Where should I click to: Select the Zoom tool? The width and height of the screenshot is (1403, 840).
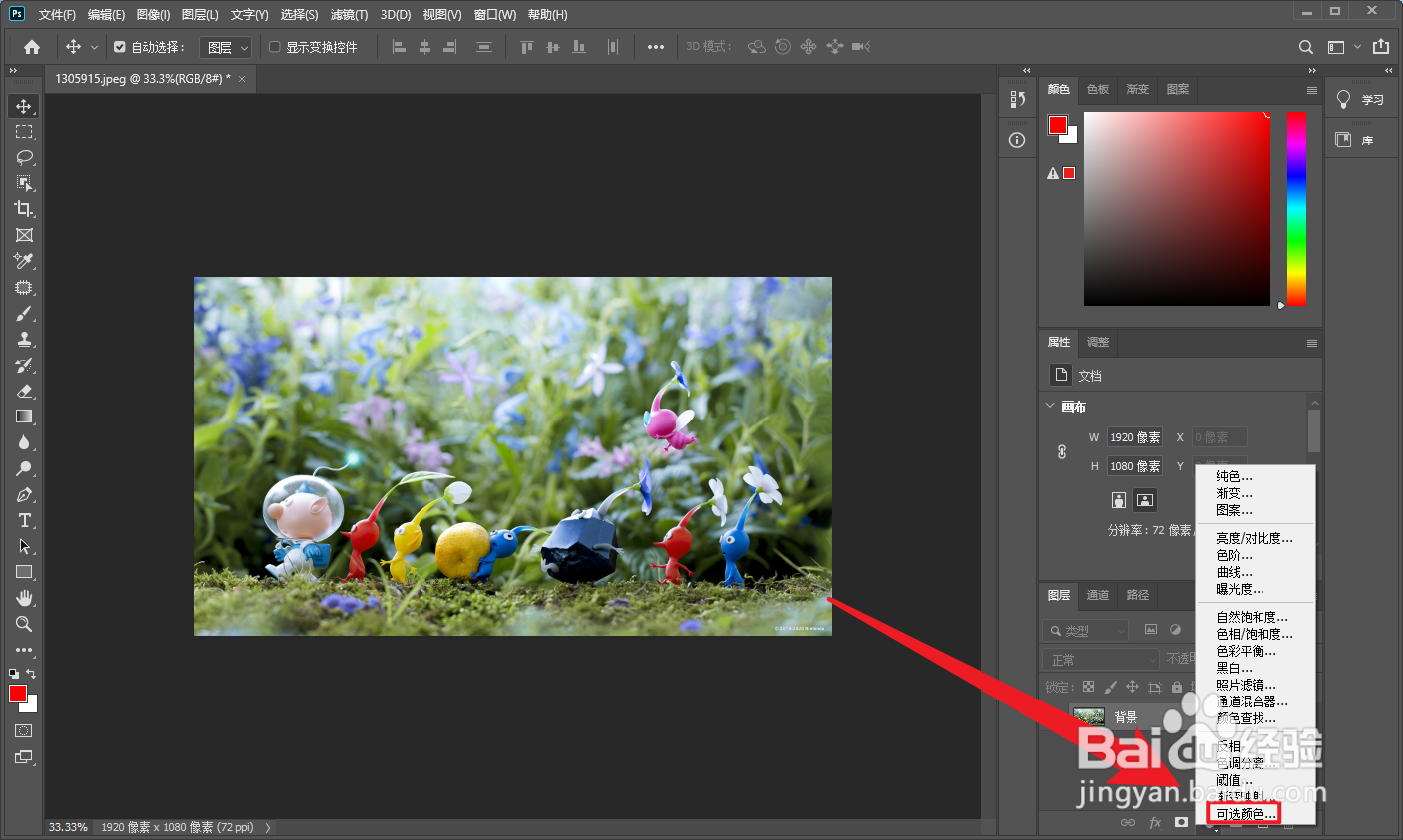(24, 624)
